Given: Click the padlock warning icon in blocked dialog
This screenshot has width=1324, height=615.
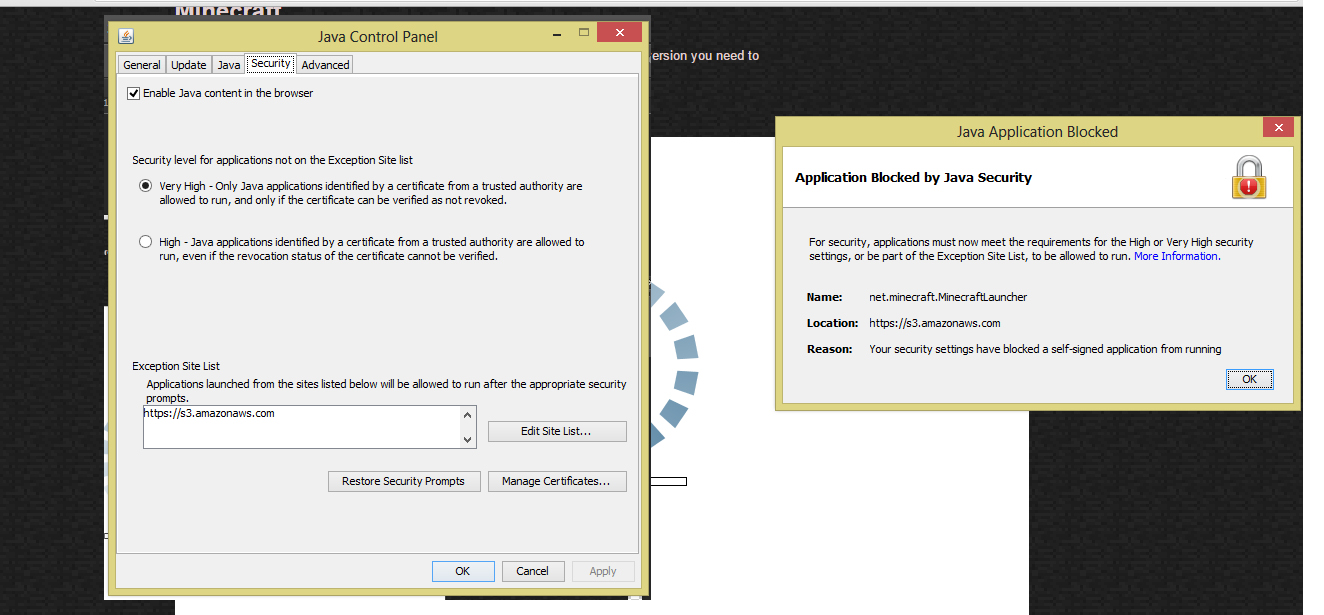Looking at the screenshot, I should click(x=1249, y=177).
